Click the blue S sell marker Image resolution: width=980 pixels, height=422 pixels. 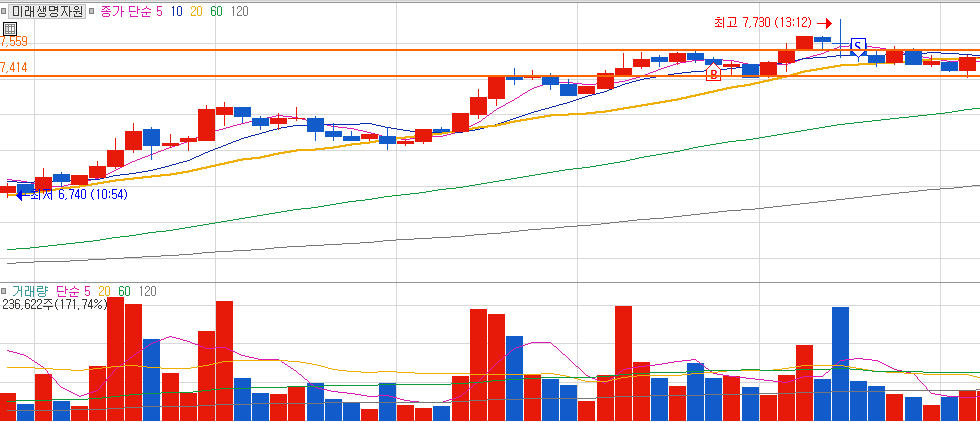(859, 46)
